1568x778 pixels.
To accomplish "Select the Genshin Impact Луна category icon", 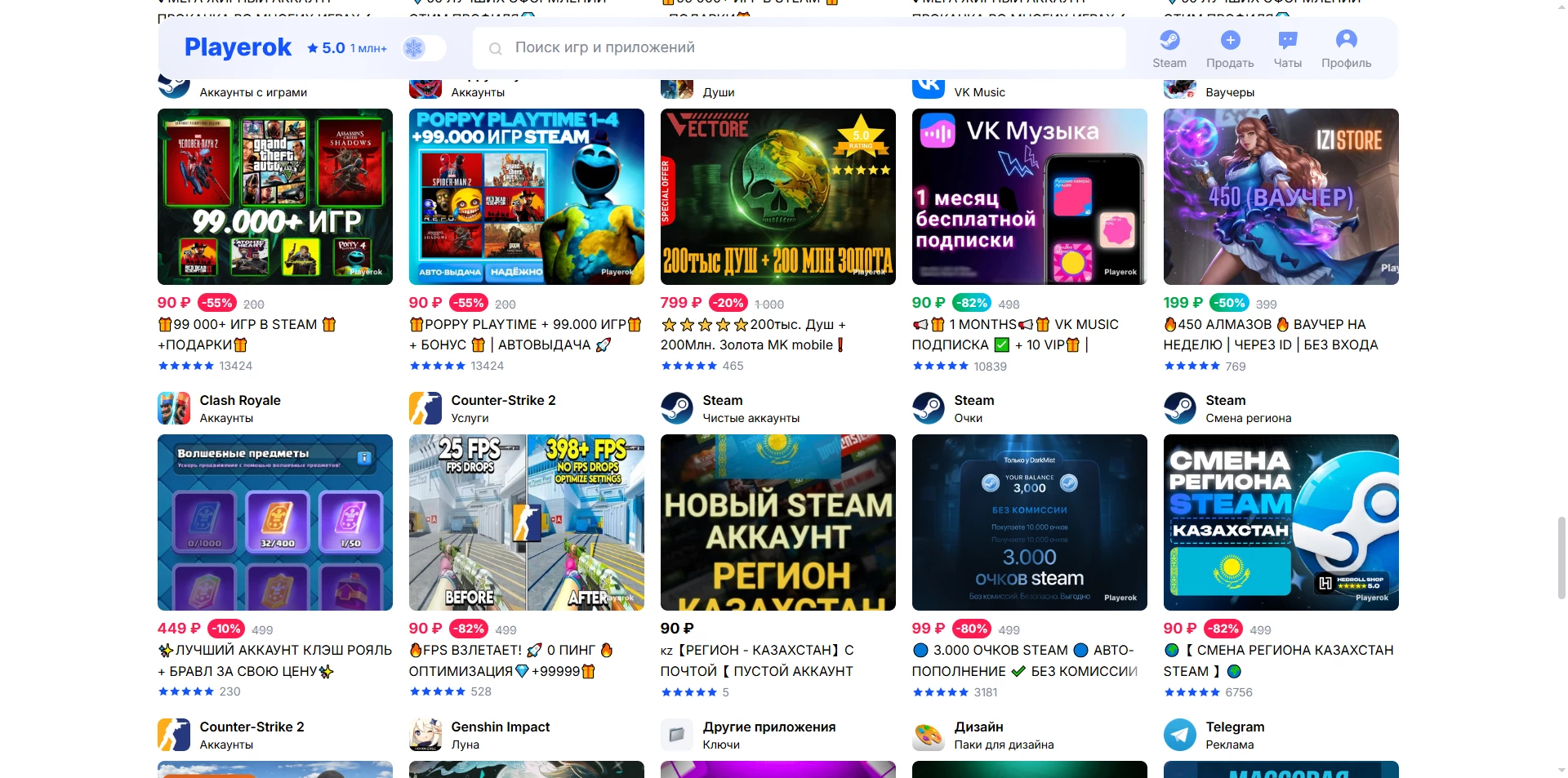I will (x=425, y=735).
